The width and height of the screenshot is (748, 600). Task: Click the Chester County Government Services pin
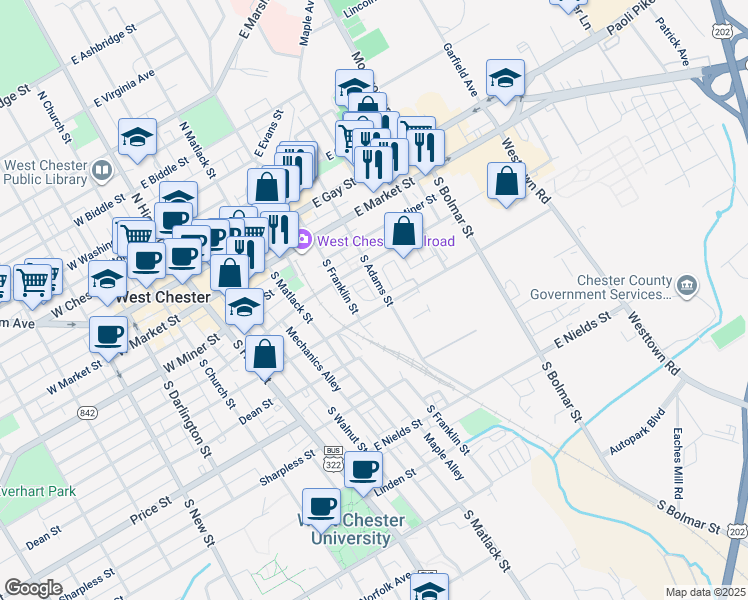(x=687, y=286)
